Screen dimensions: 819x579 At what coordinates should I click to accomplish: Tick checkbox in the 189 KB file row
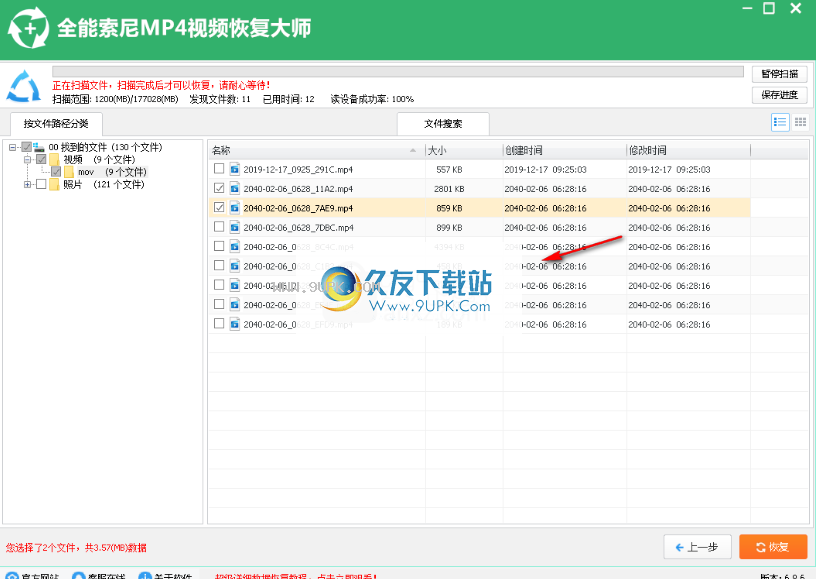(219, 323)
